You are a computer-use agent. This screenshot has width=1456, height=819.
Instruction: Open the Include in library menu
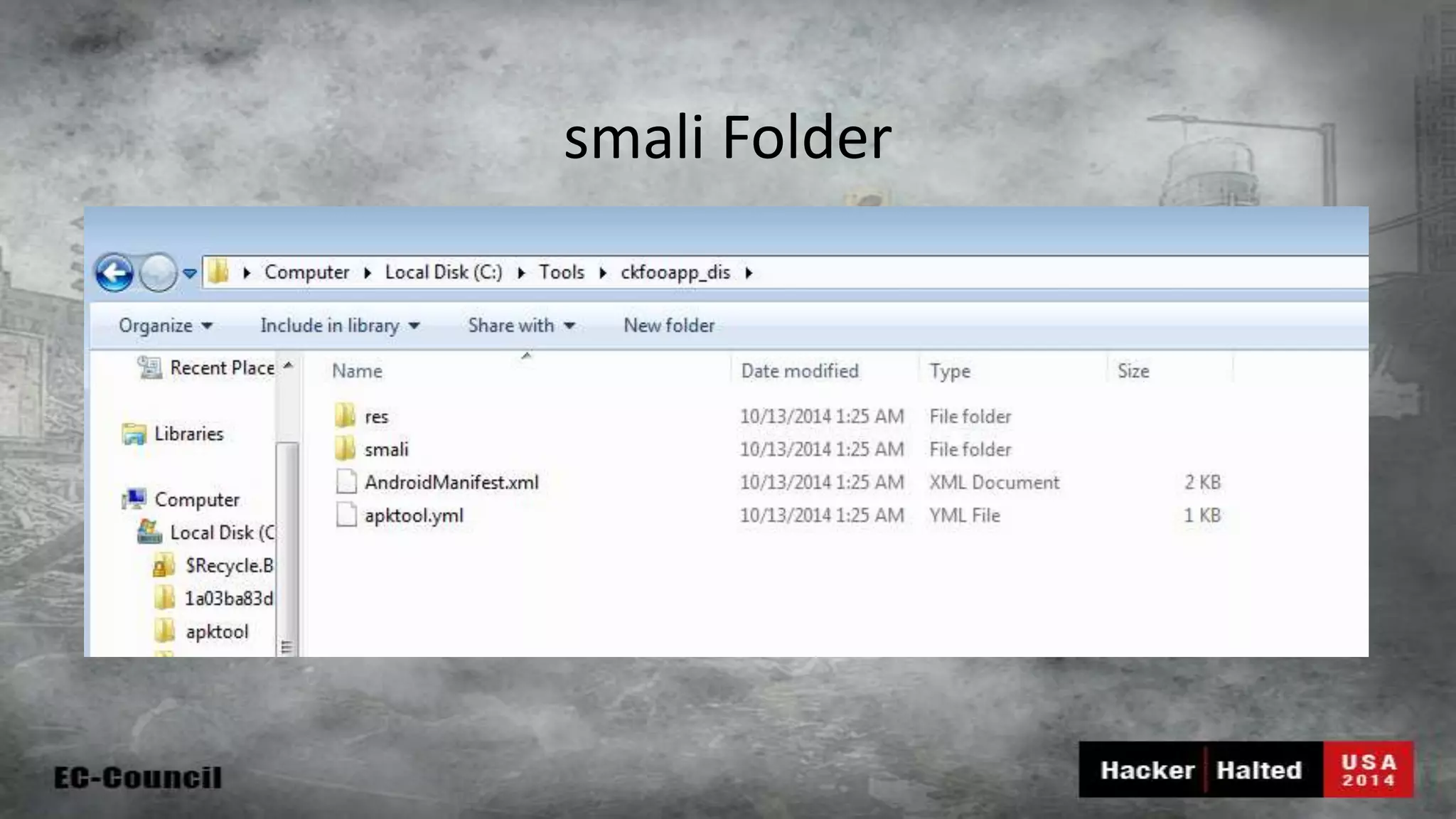pos(340,326)
